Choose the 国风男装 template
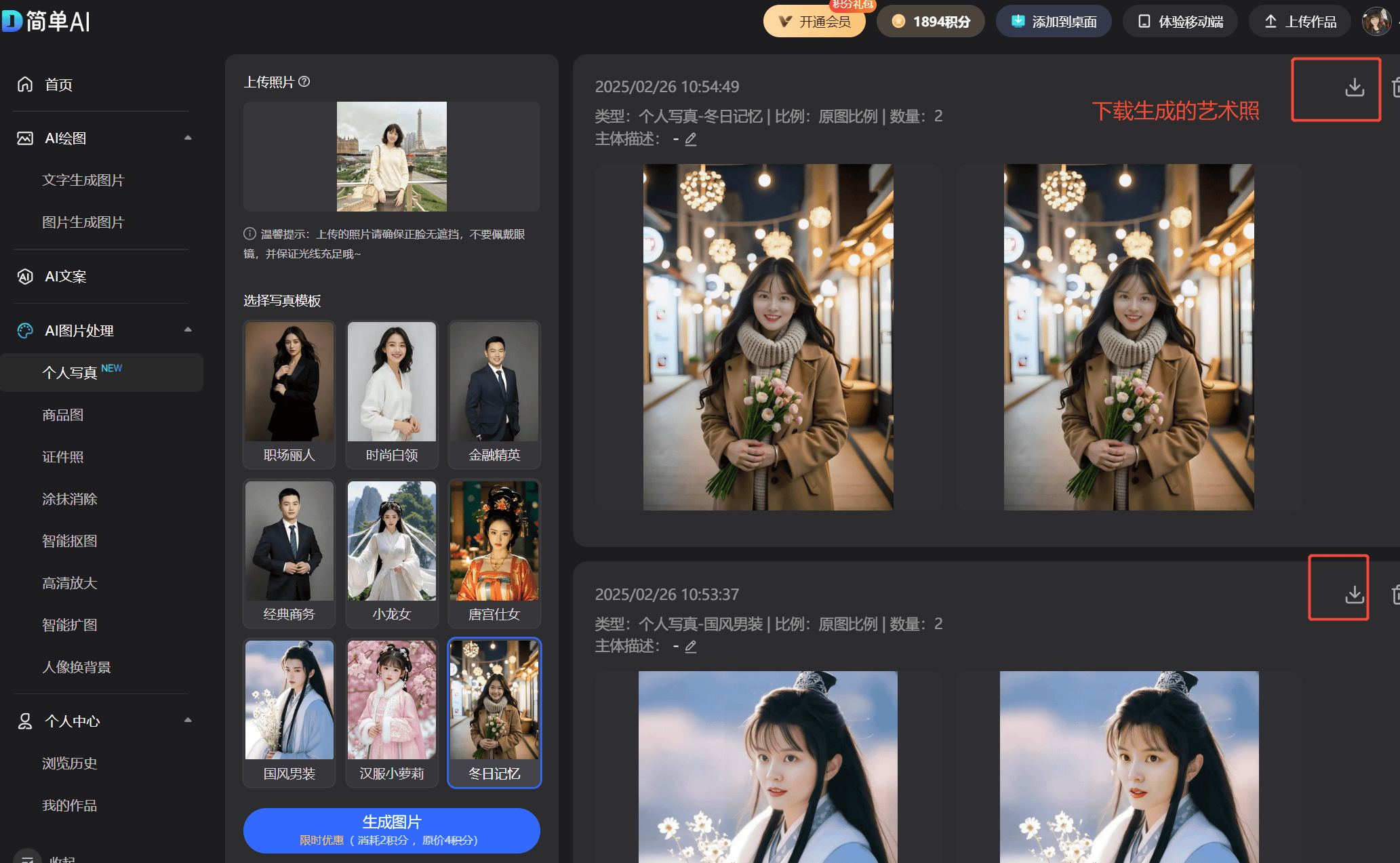 (289, 712)
